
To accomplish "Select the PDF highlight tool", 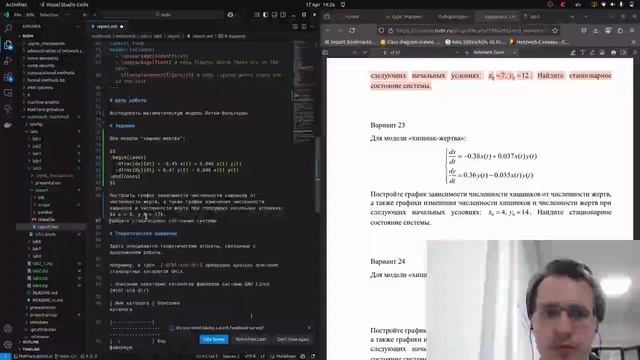I will tap(573, 53).
